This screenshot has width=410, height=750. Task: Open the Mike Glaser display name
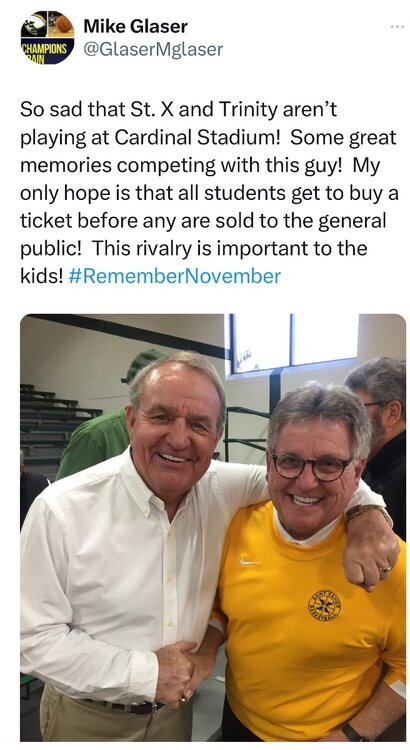coord(135,26)
